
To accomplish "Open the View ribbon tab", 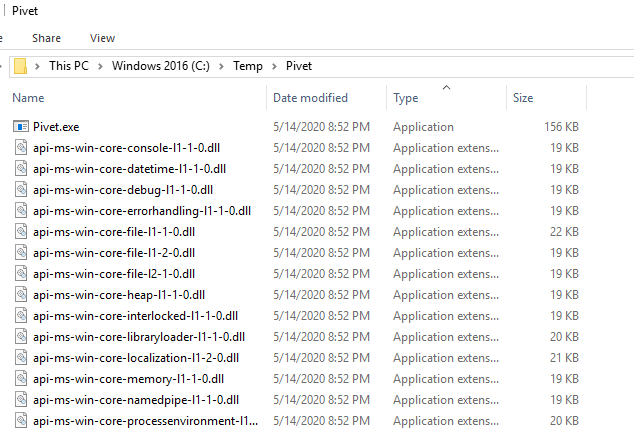I will [x=102, y=38].
